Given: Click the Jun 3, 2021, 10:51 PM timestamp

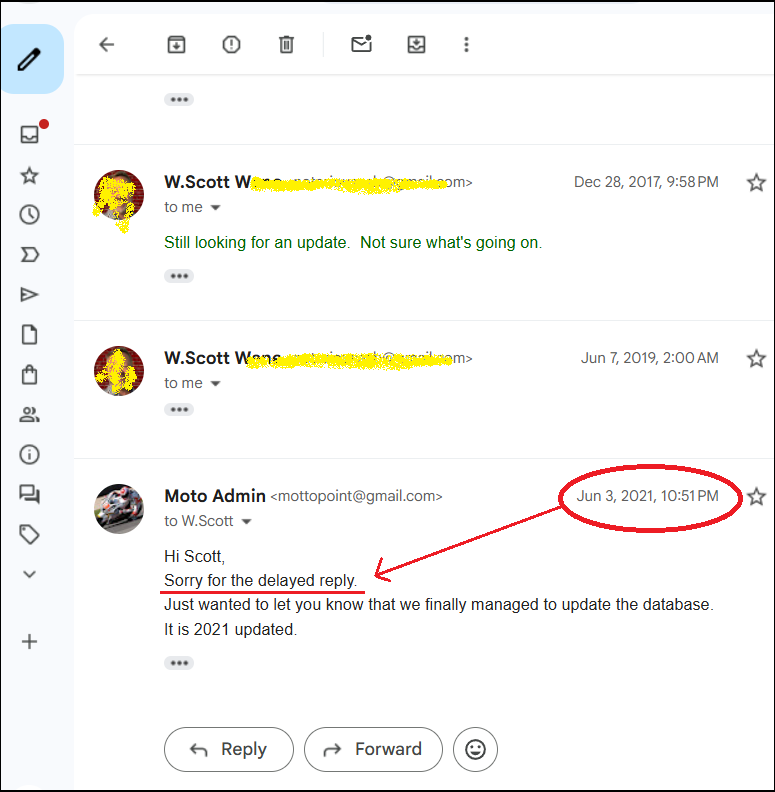Looking at the screenshot, I should (648, 496).
